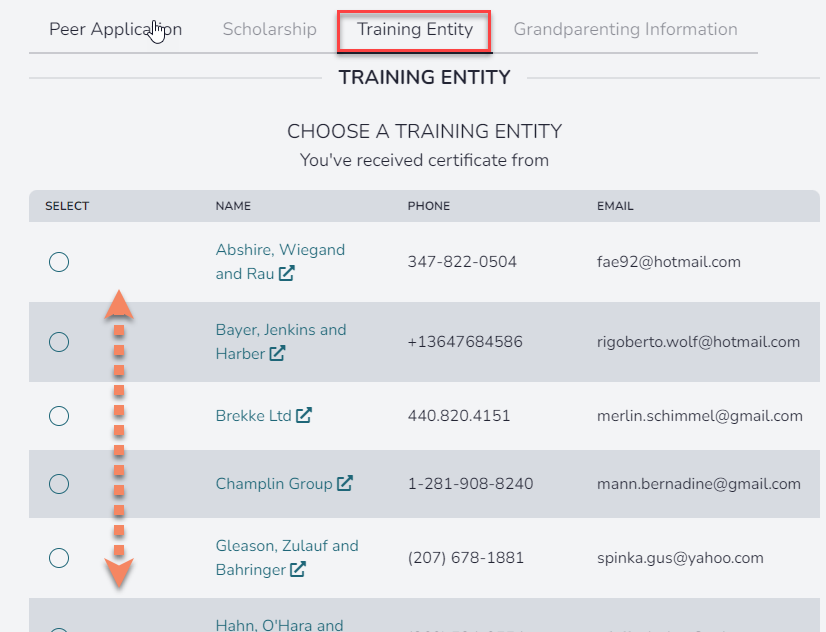Click external link icon beside Brekke Ltd
826x632 pixels.
click(304, 415)
